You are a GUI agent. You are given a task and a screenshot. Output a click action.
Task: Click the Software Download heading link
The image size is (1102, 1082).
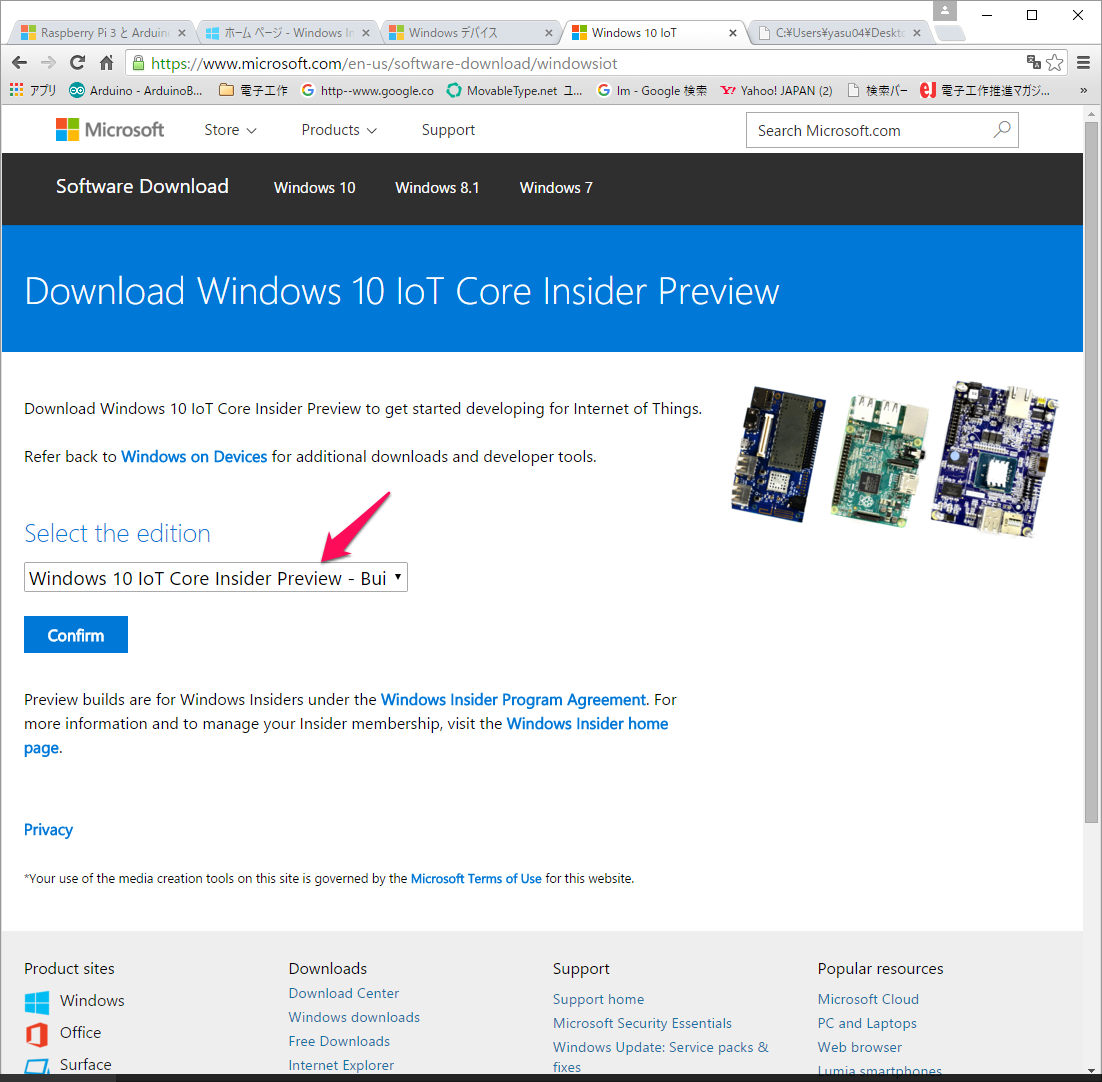[142, 186]
